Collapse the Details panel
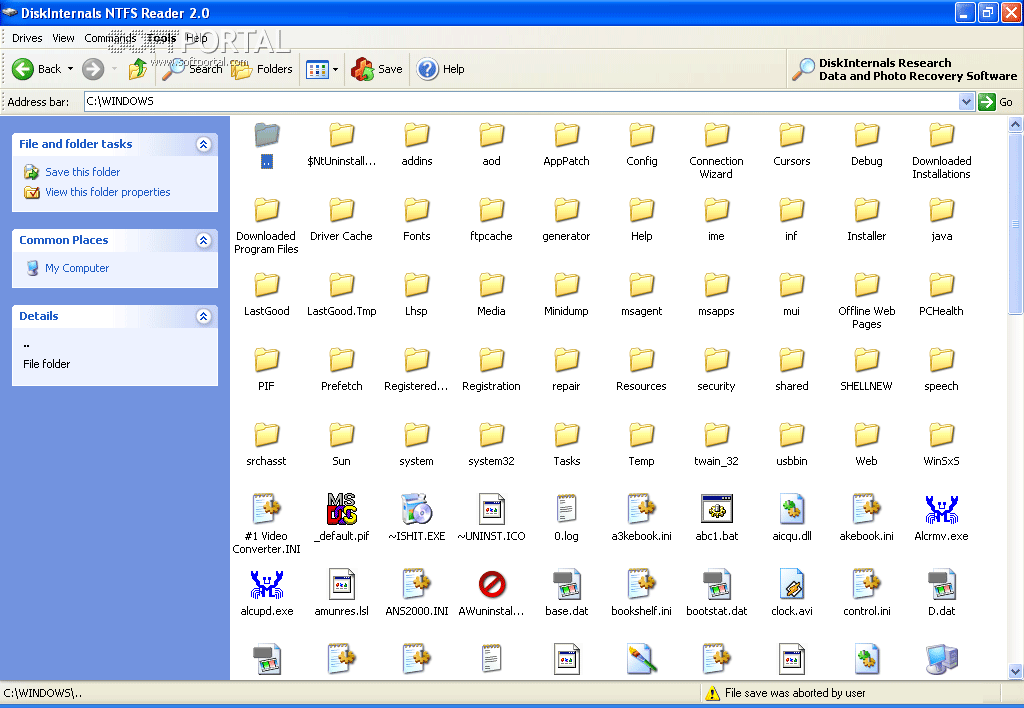 click(x=204, y=316)
